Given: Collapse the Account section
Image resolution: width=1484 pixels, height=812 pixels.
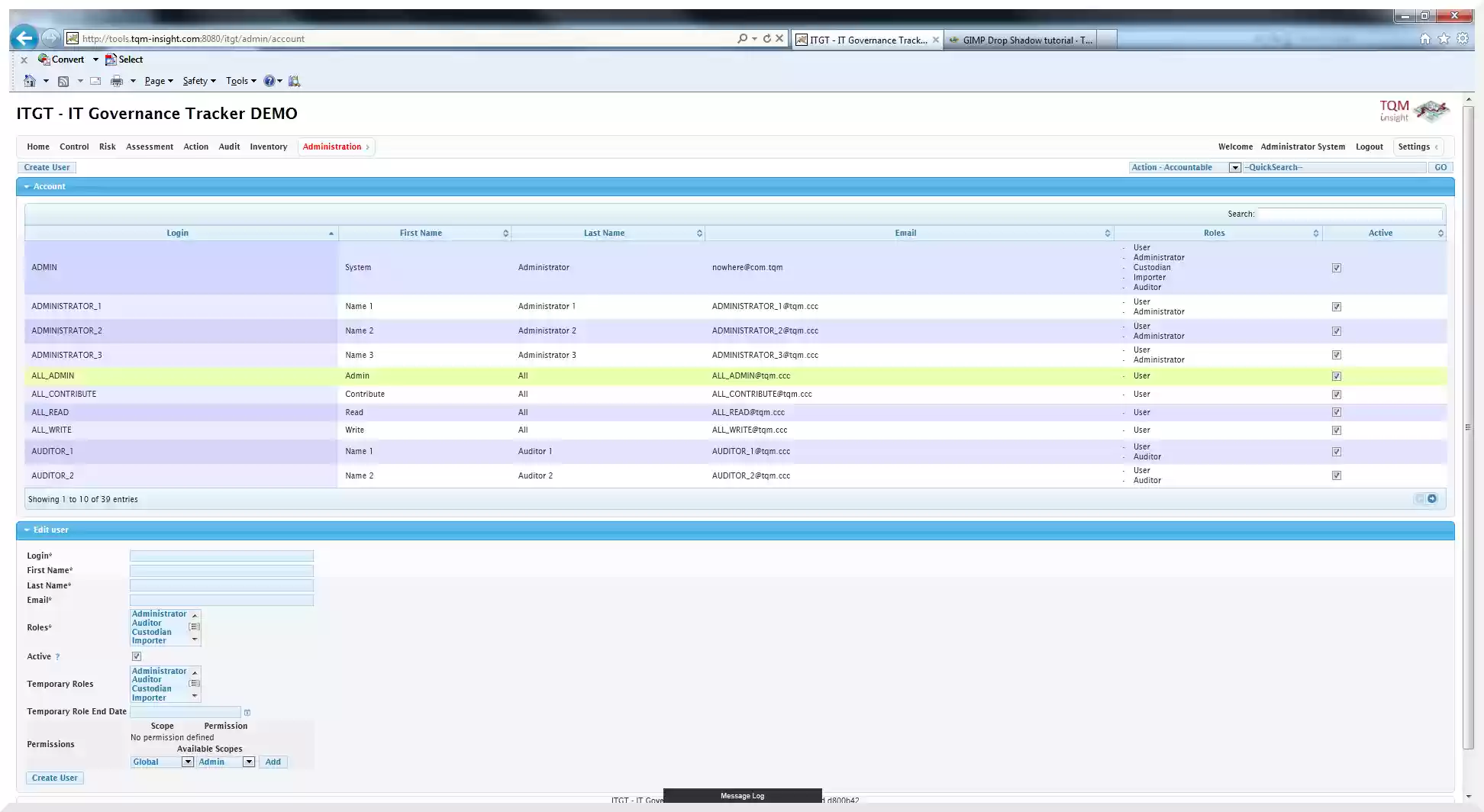Looking at the screenshot, I should (27, 186).
